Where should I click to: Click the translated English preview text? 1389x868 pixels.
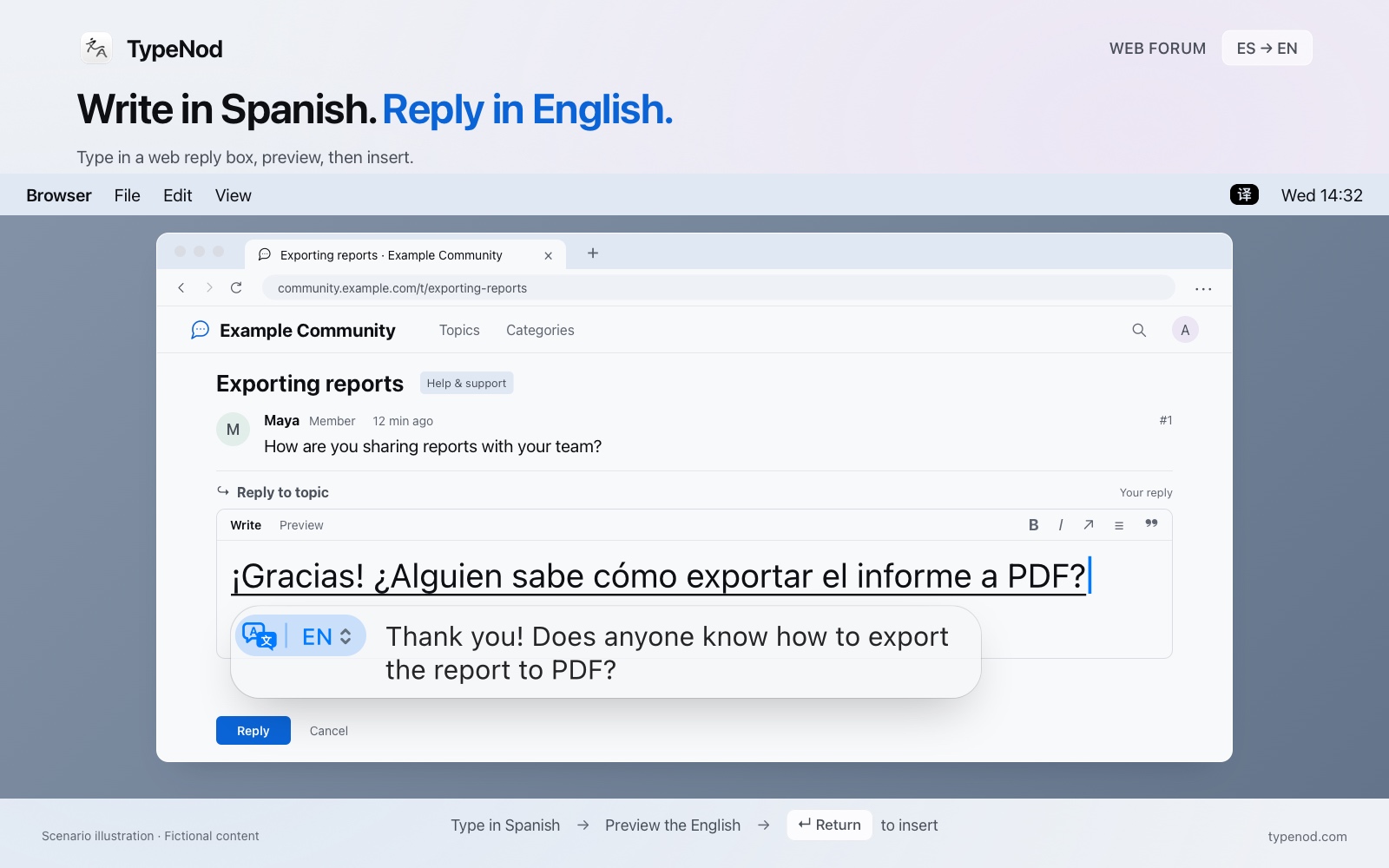pos(667,653)
